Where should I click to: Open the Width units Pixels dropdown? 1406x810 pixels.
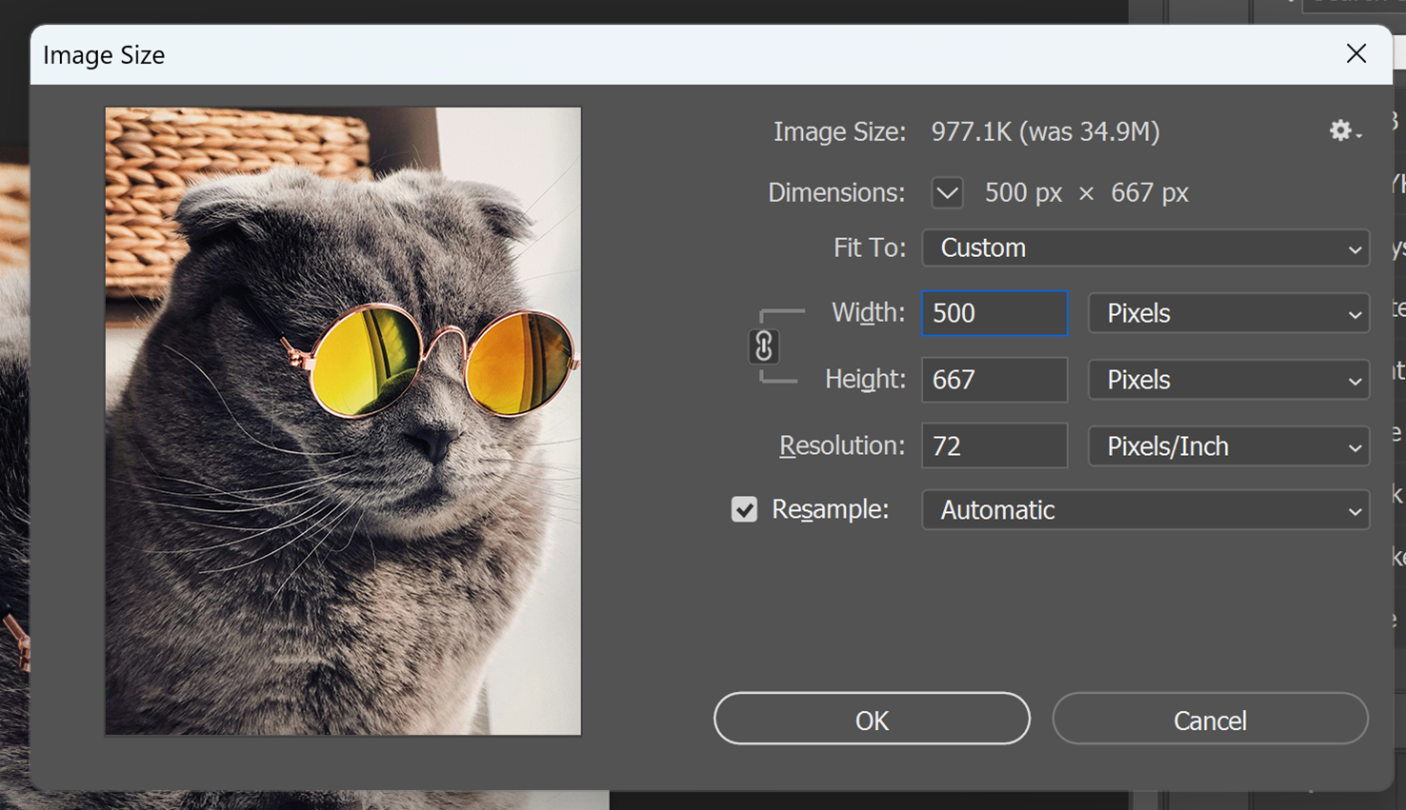point(1228,313)
